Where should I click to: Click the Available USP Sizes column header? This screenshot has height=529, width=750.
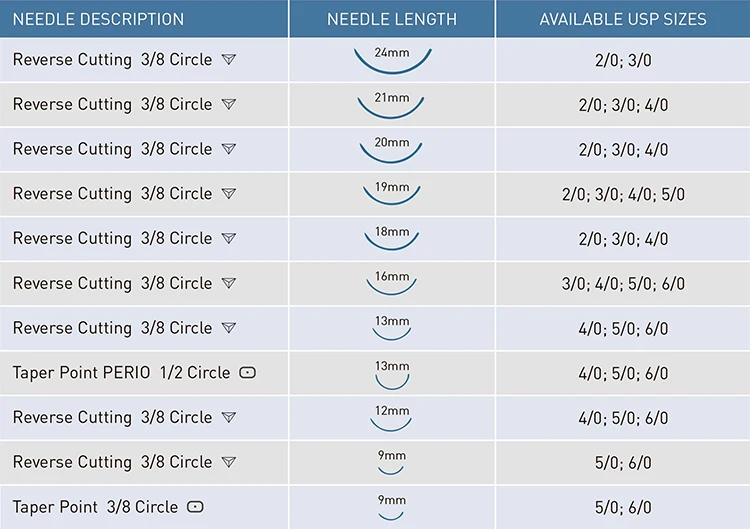pyautogui.click(x=622, y=19)
